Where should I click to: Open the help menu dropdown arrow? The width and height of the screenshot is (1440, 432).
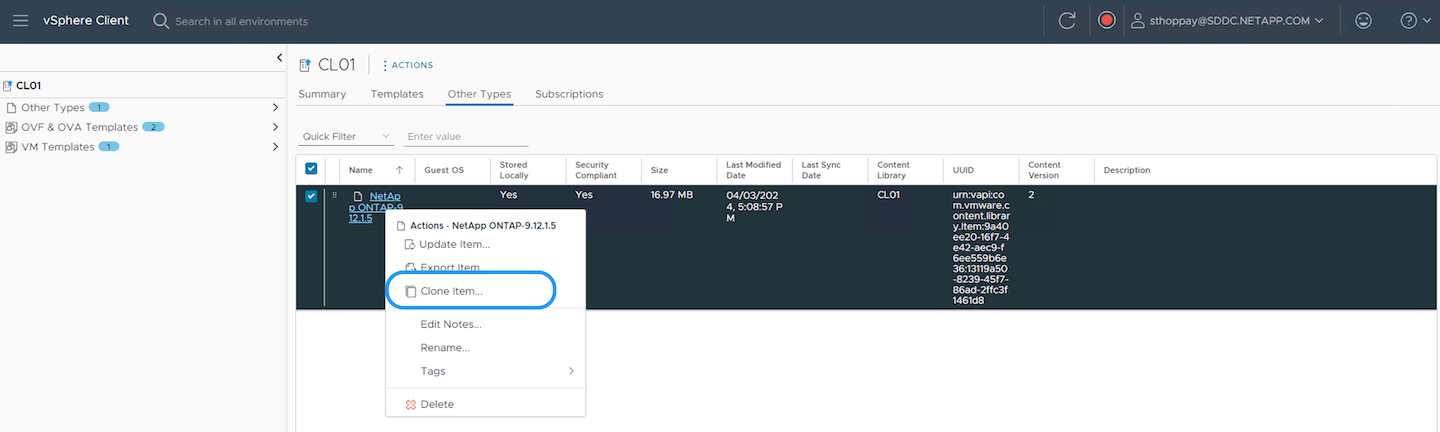[1426, 20]
